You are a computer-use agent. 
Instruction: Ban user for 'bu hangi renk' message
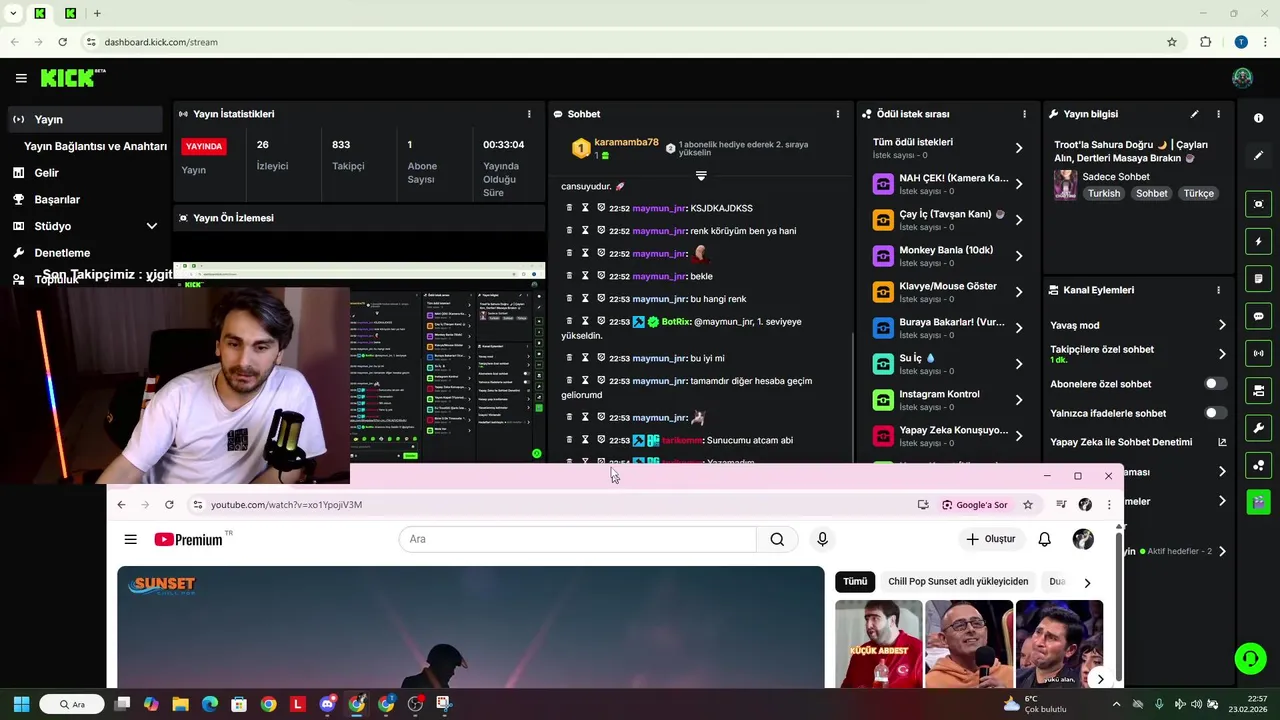coord(601,298)
